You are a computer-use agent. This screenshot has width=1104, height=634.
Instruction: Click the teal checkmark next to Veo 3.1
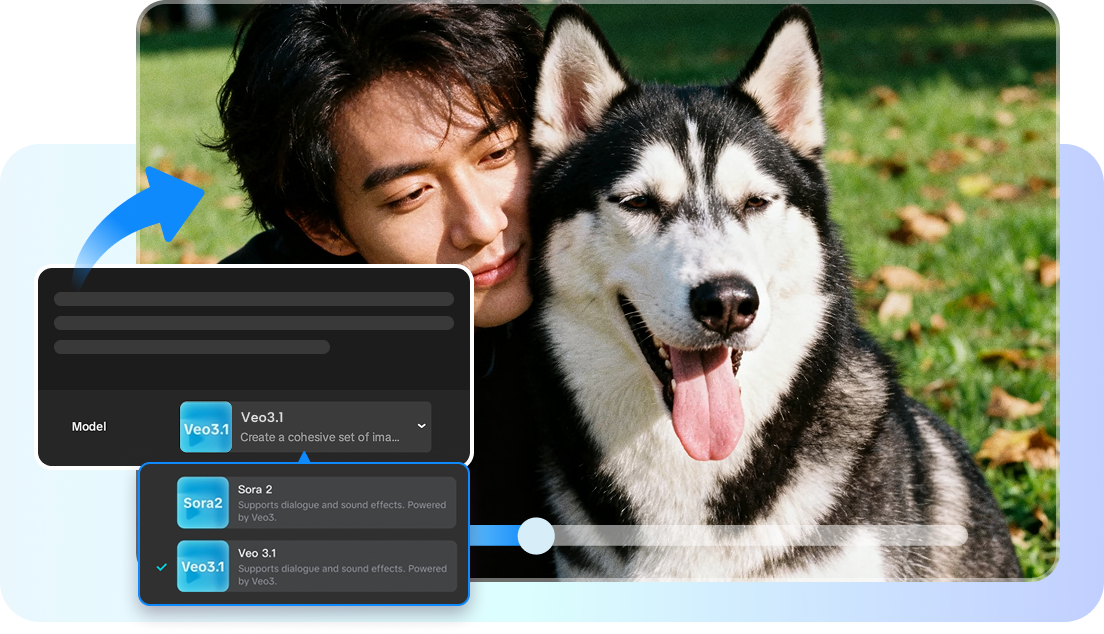coord(161,566)
